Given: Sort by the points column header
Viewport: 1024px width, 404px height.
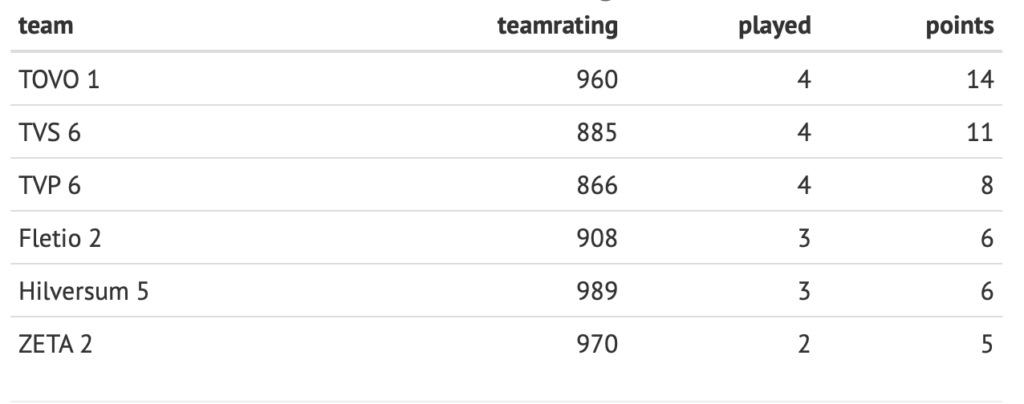Looking at the screenshot, I should click(x=962, y=26).
